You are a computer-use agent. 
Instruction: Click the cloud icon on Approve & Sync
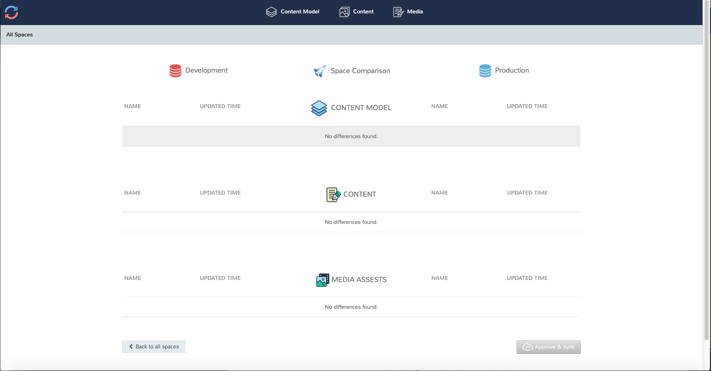pyautogui.click(x=527, y=347)
